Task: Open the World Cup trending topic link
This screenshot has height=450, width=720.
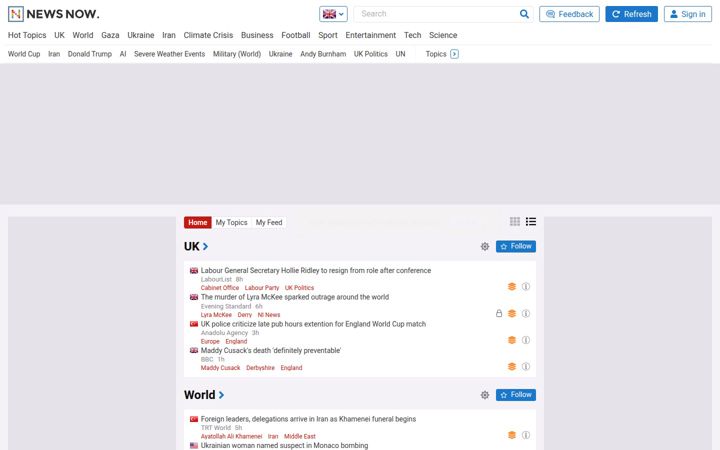Action: point(24,54)
